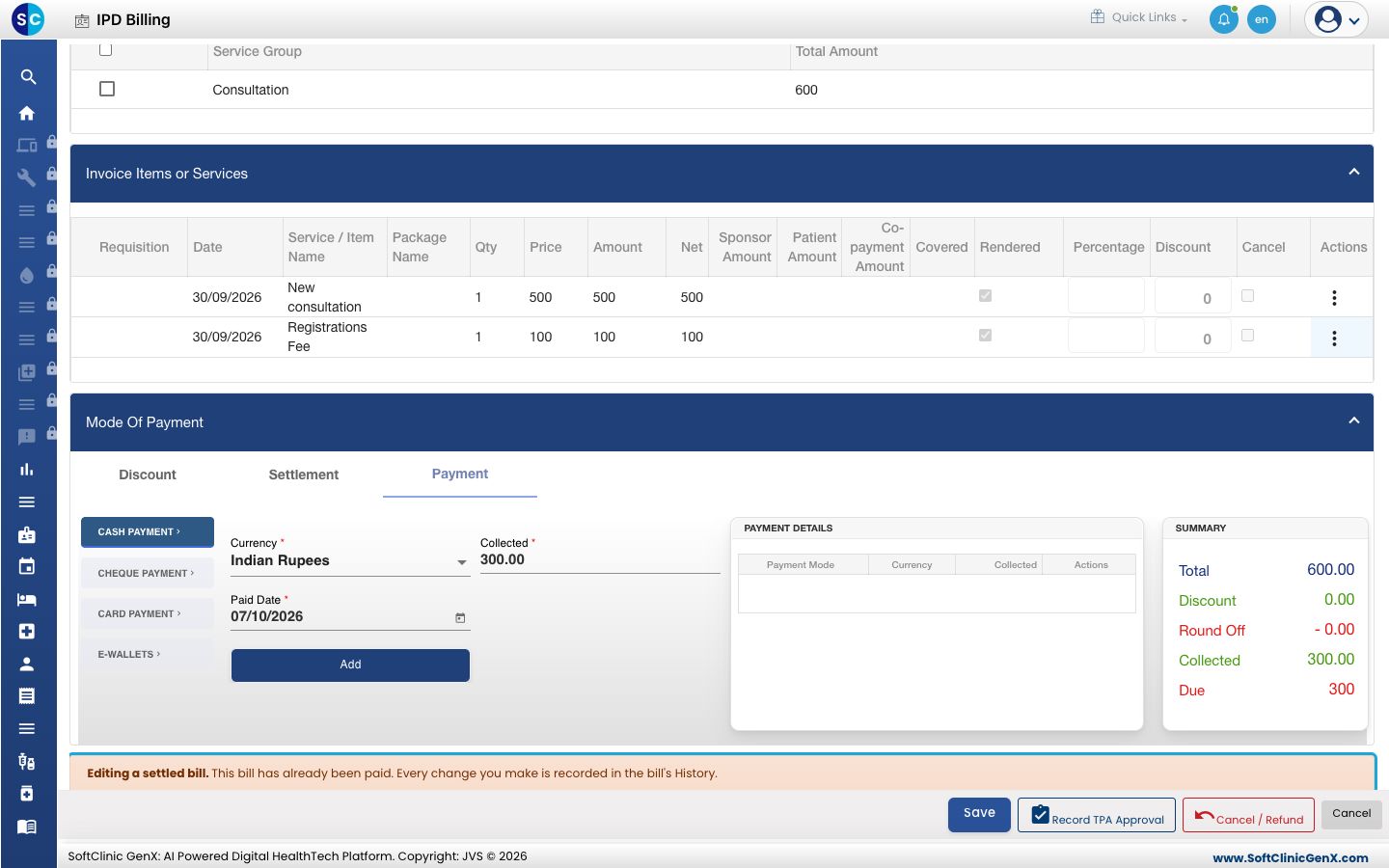Open the Quick Links dropdown
This screenshot has height=868, width=1389.
coord(1139,17)
